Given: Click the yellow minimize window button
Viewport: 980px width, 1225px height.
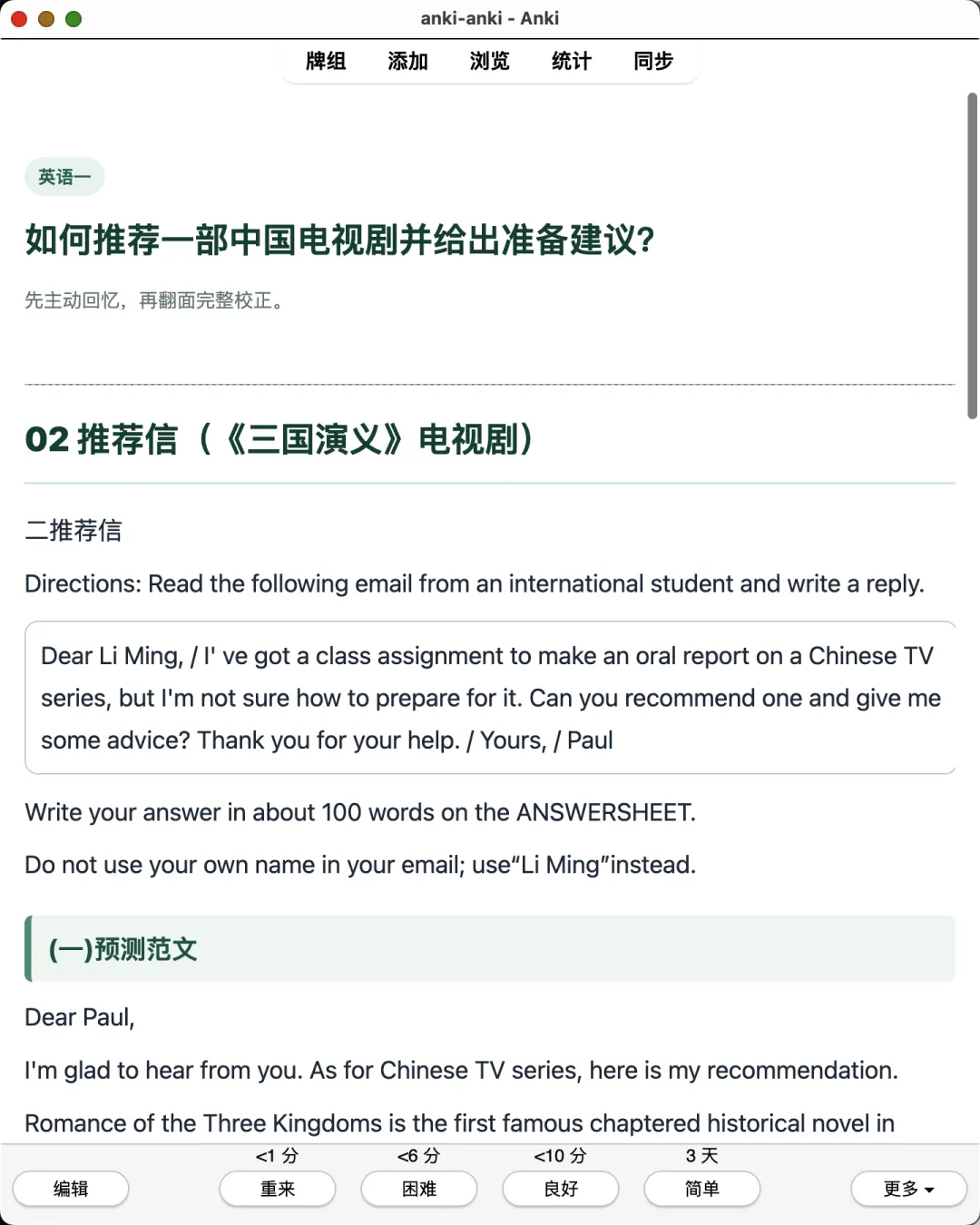Looking at the screenshot, I should tap(46, 19).
